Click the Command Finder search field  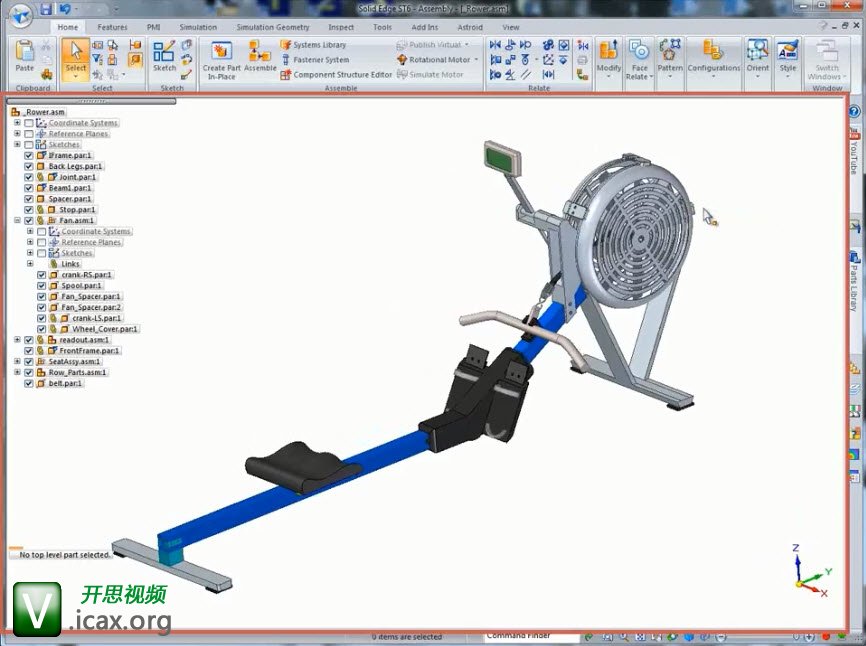point(531,636)
